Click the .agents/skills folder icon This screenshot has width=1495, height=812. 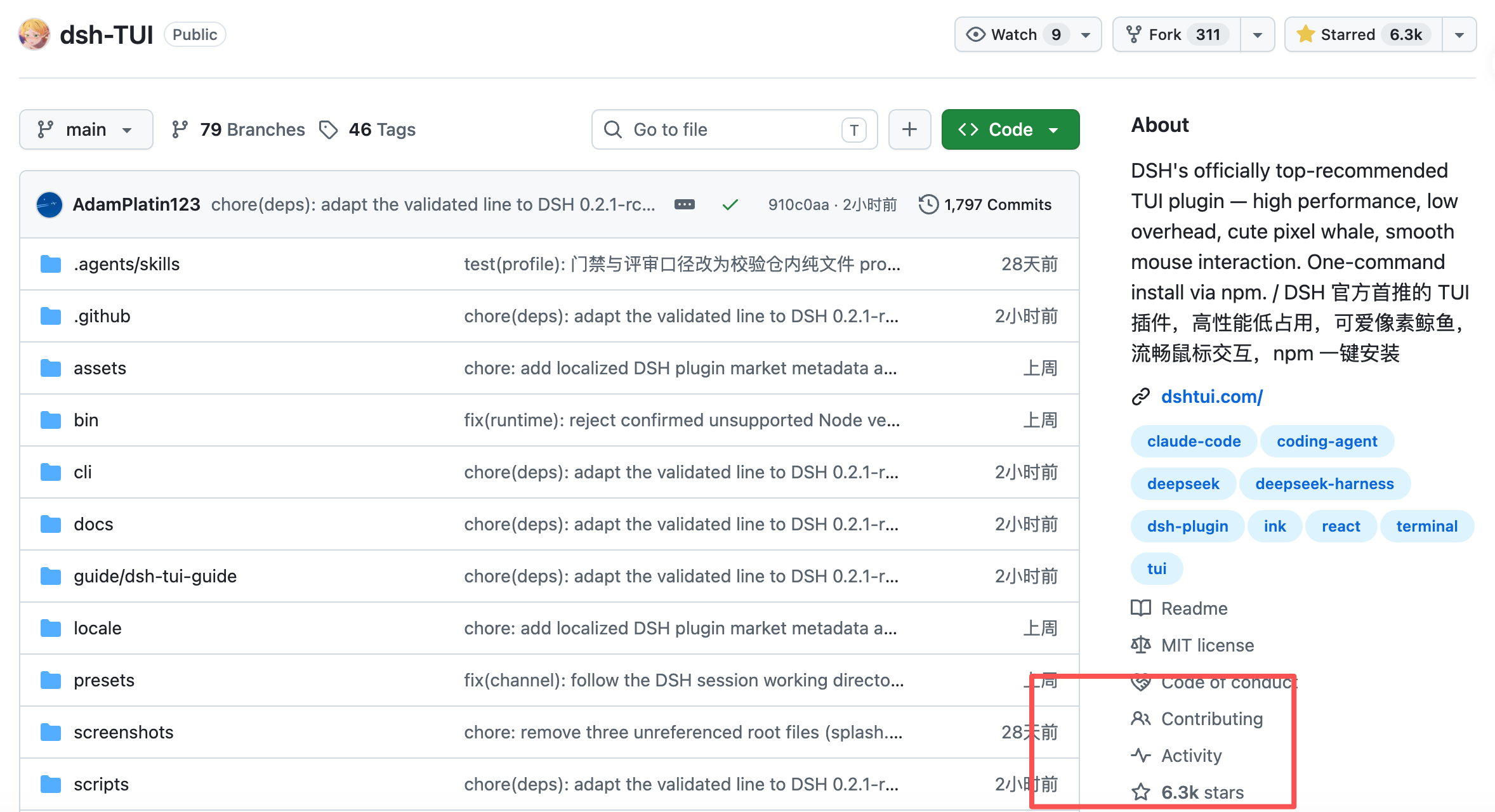(51, 264)
